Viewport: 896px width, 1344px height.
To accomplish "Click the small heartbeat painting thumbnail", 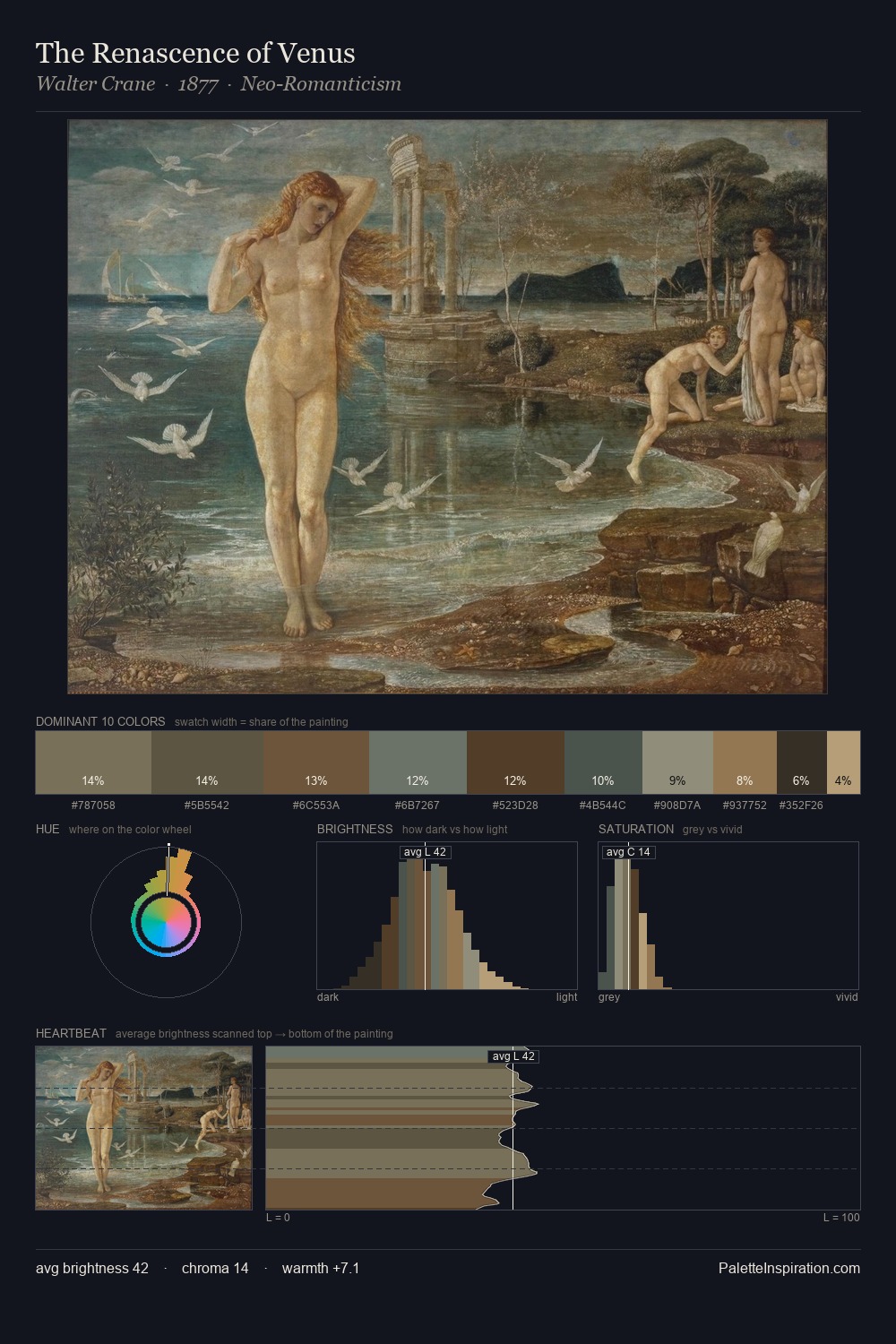I will (x=143, y=1128).
